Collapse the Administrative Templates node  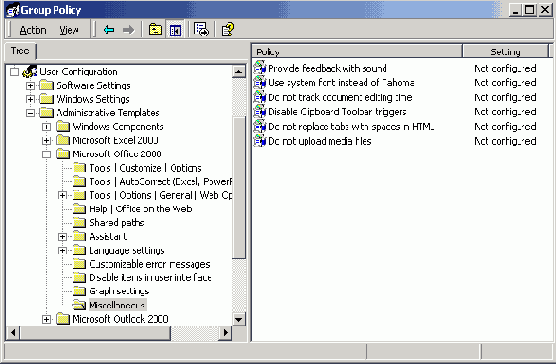pyautogui.click(x=30, y=113)
